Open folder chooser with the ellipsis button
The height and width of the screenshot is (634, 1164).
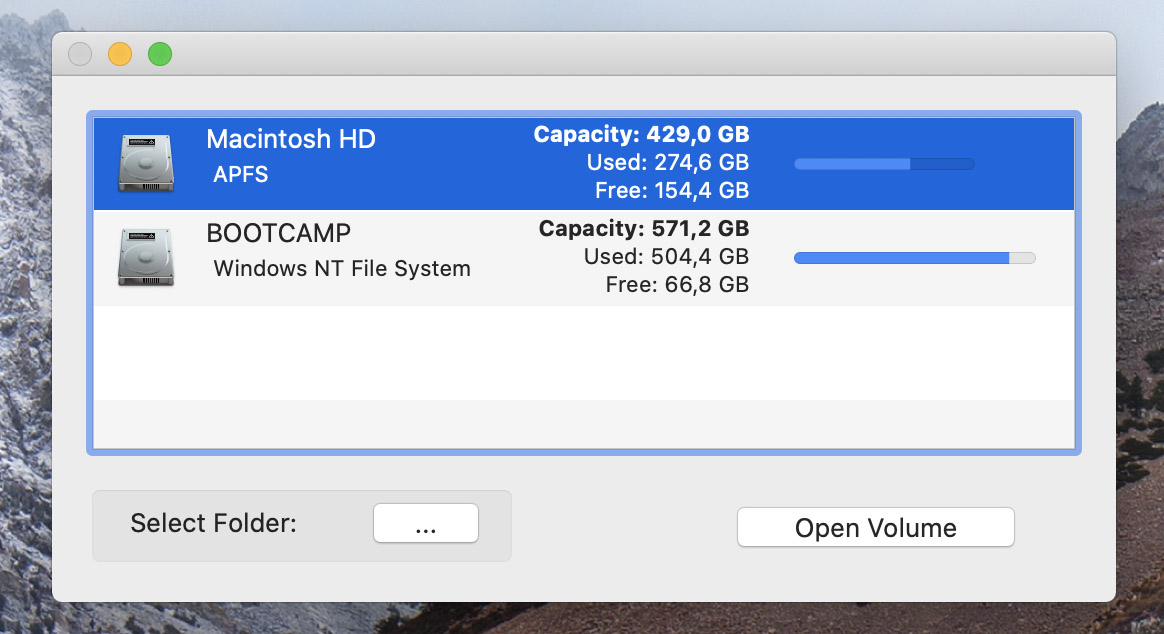426,523
